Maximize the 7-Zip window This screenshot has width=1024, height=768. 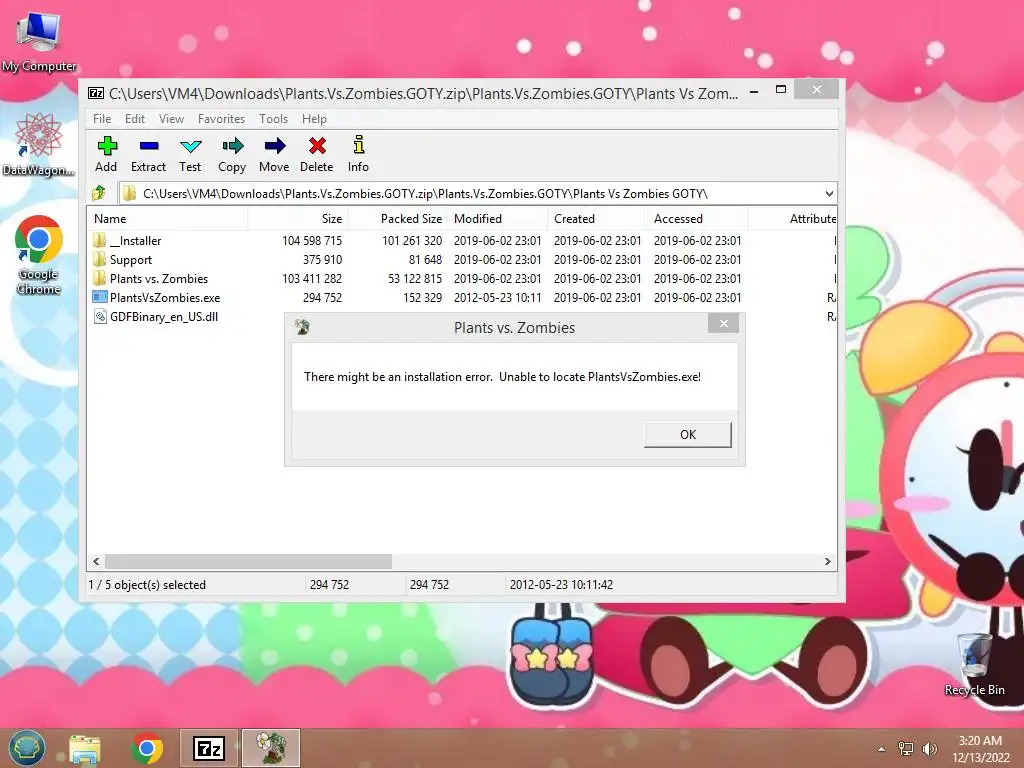(780, 89)
